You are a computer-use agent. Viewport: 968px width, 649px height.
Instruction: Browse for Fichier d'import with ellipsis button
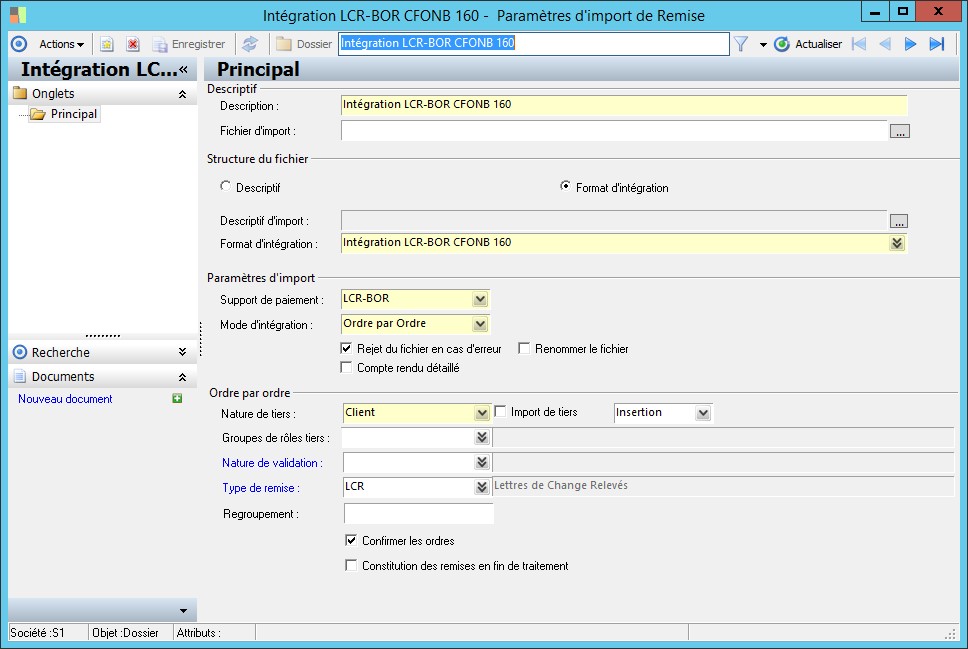click(899, 131)
